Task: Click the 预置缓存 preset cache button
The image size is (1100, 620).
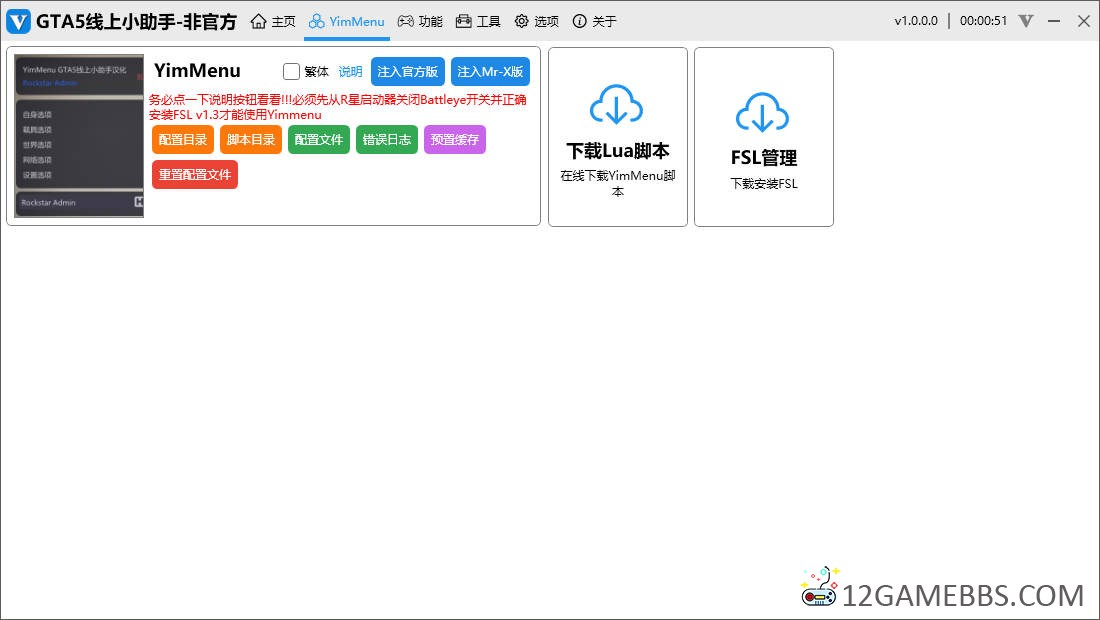Action: click(x=455, y=140)
